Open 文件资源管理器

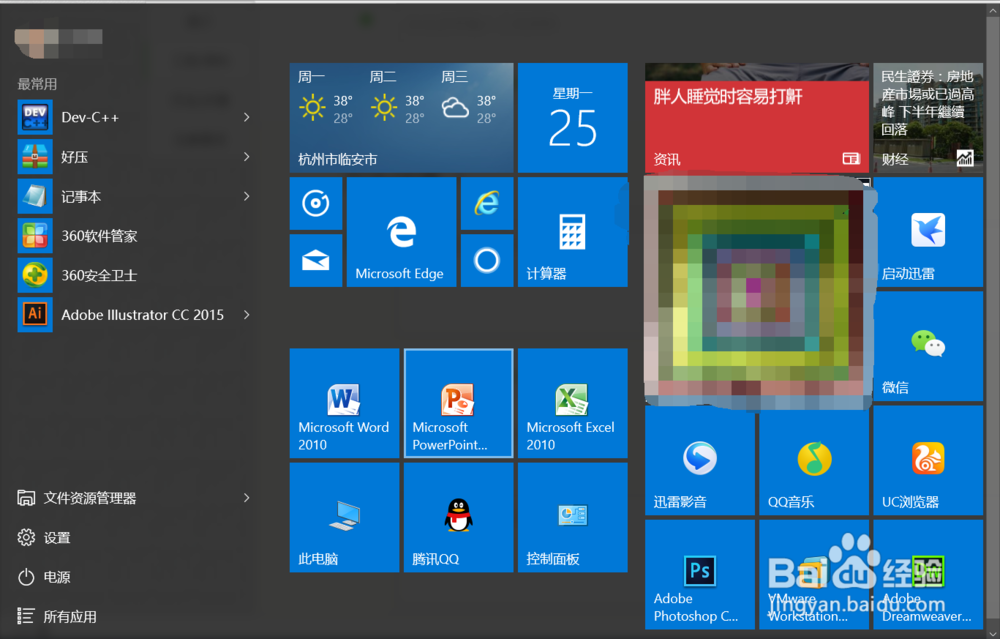[x=134, y=498]
